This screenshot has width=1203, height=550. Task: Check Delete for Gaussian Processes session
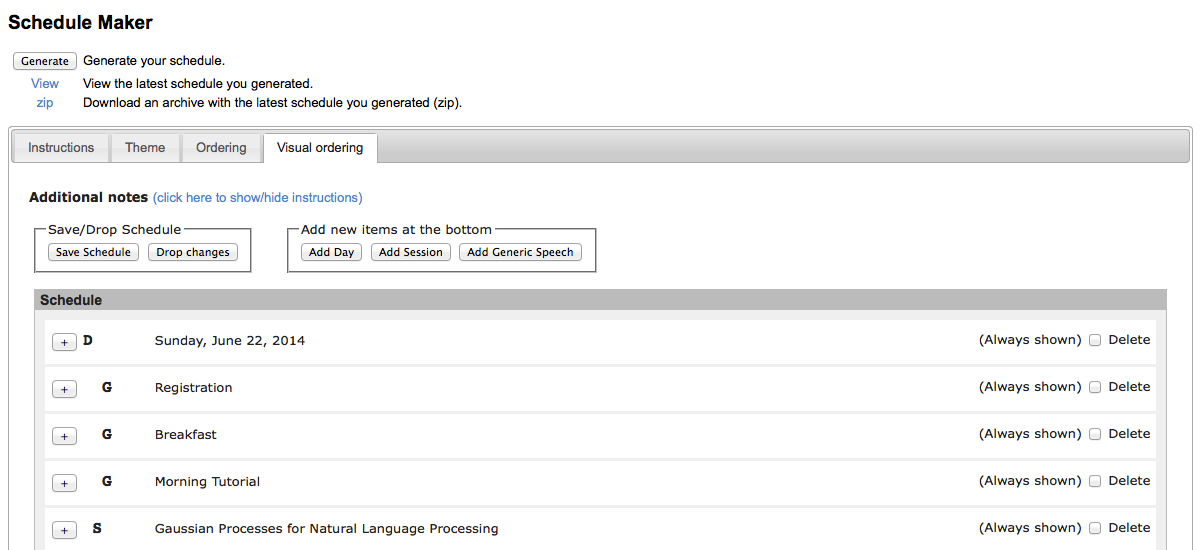click(1095, 528)
